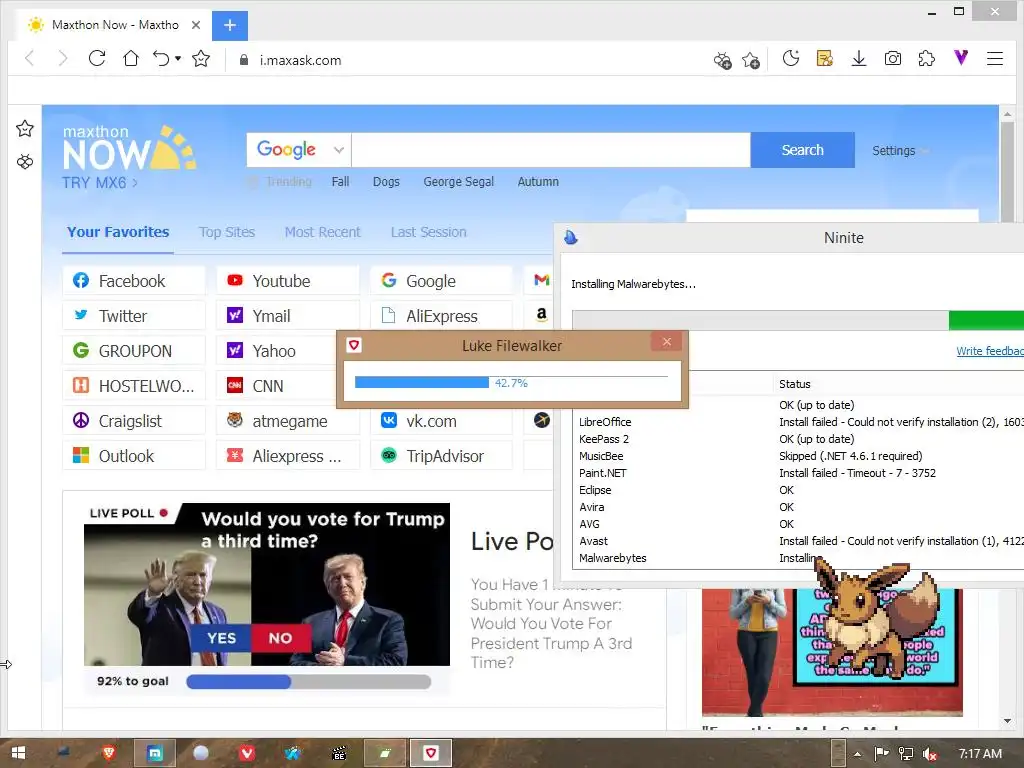Screen dimensions: 1024x768
Task: Open the Outlook favorite tile
Action: [x=134, y=456]
